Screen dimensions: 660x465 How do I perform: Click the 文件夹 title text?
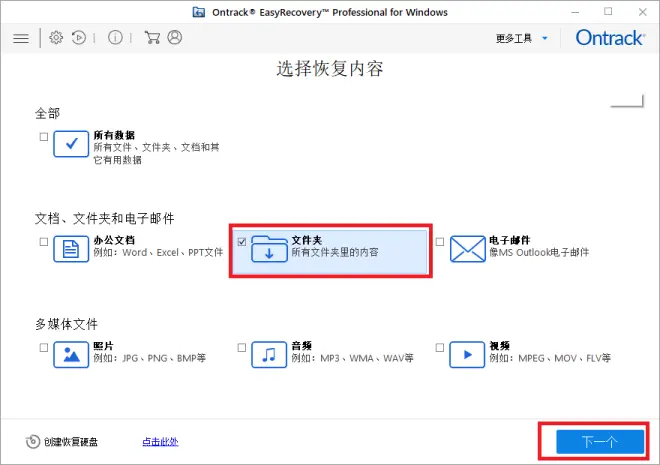307,240
